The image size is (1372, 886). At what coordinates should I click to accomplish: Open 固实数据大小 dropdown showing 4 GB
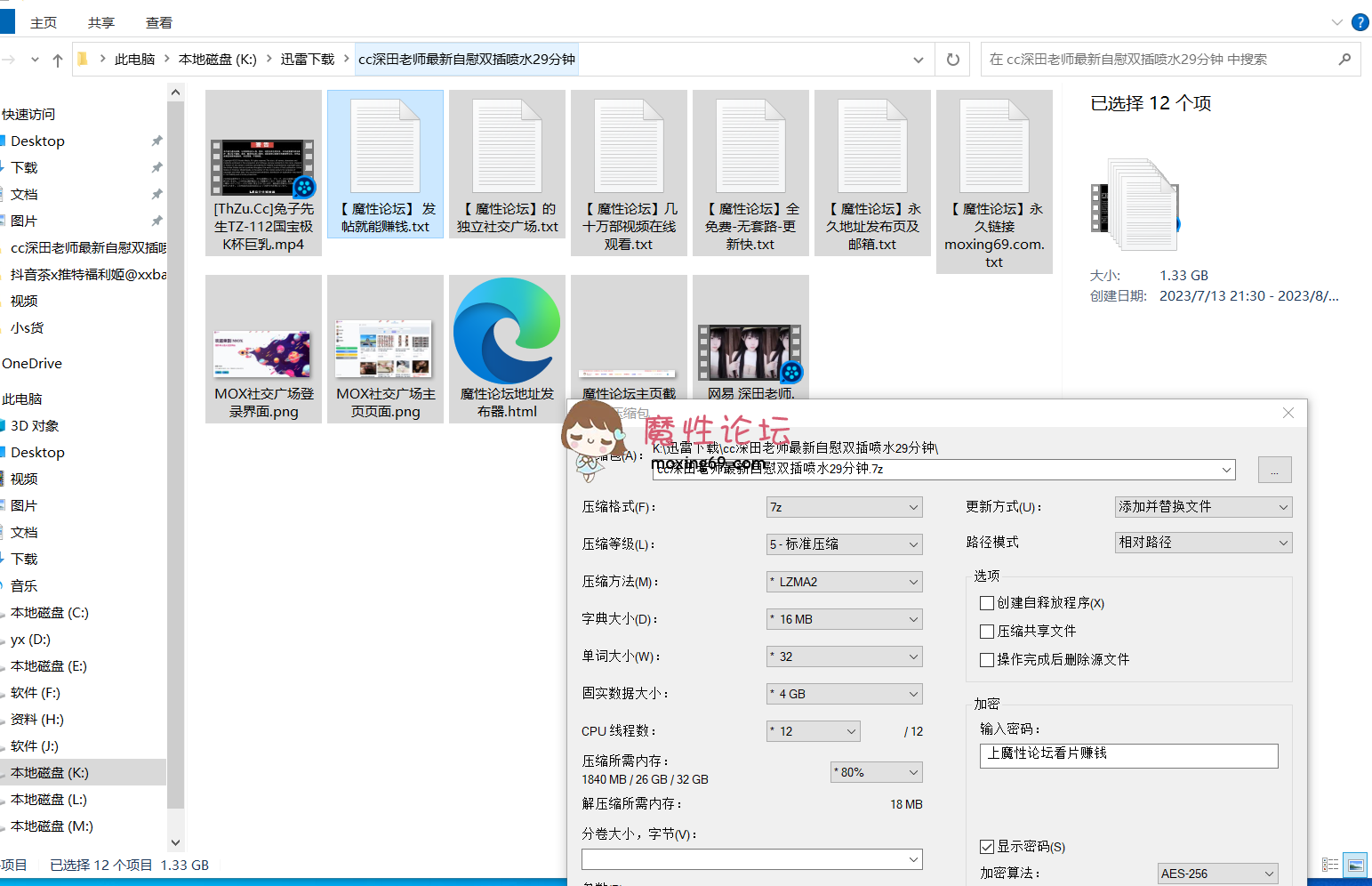(844, 694)
